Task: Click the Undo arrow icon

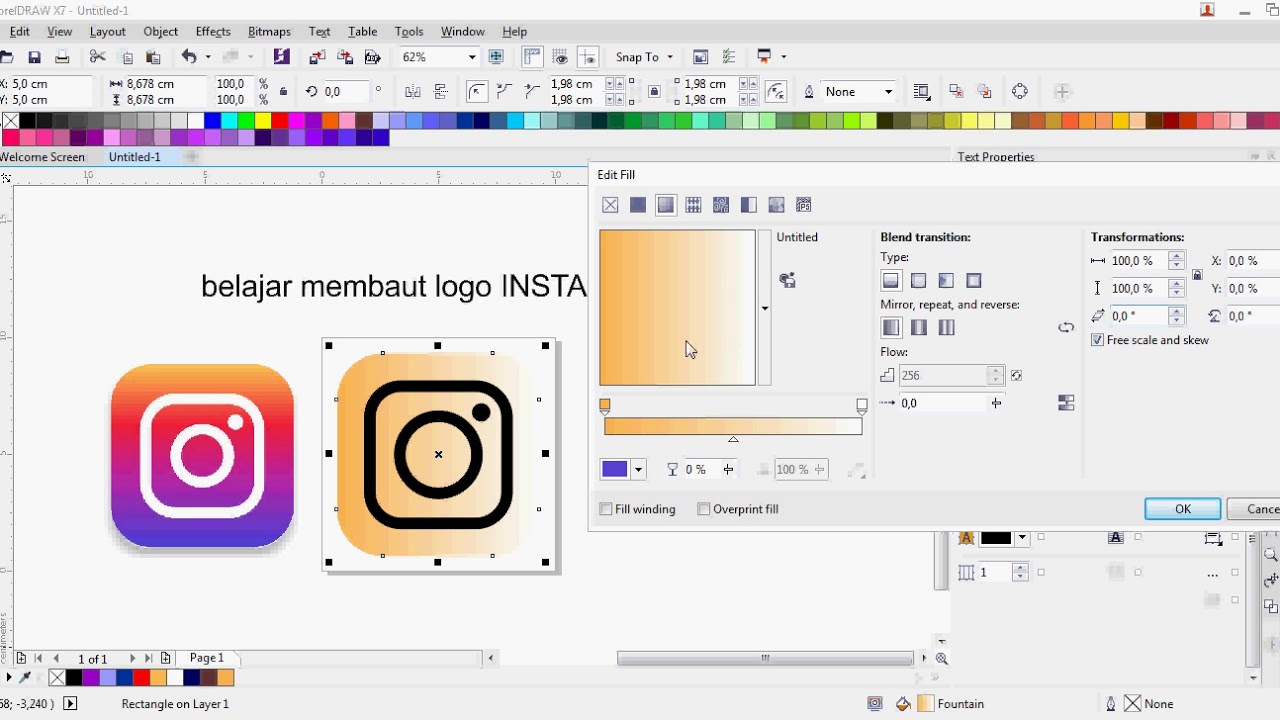Action: [188, 57]
